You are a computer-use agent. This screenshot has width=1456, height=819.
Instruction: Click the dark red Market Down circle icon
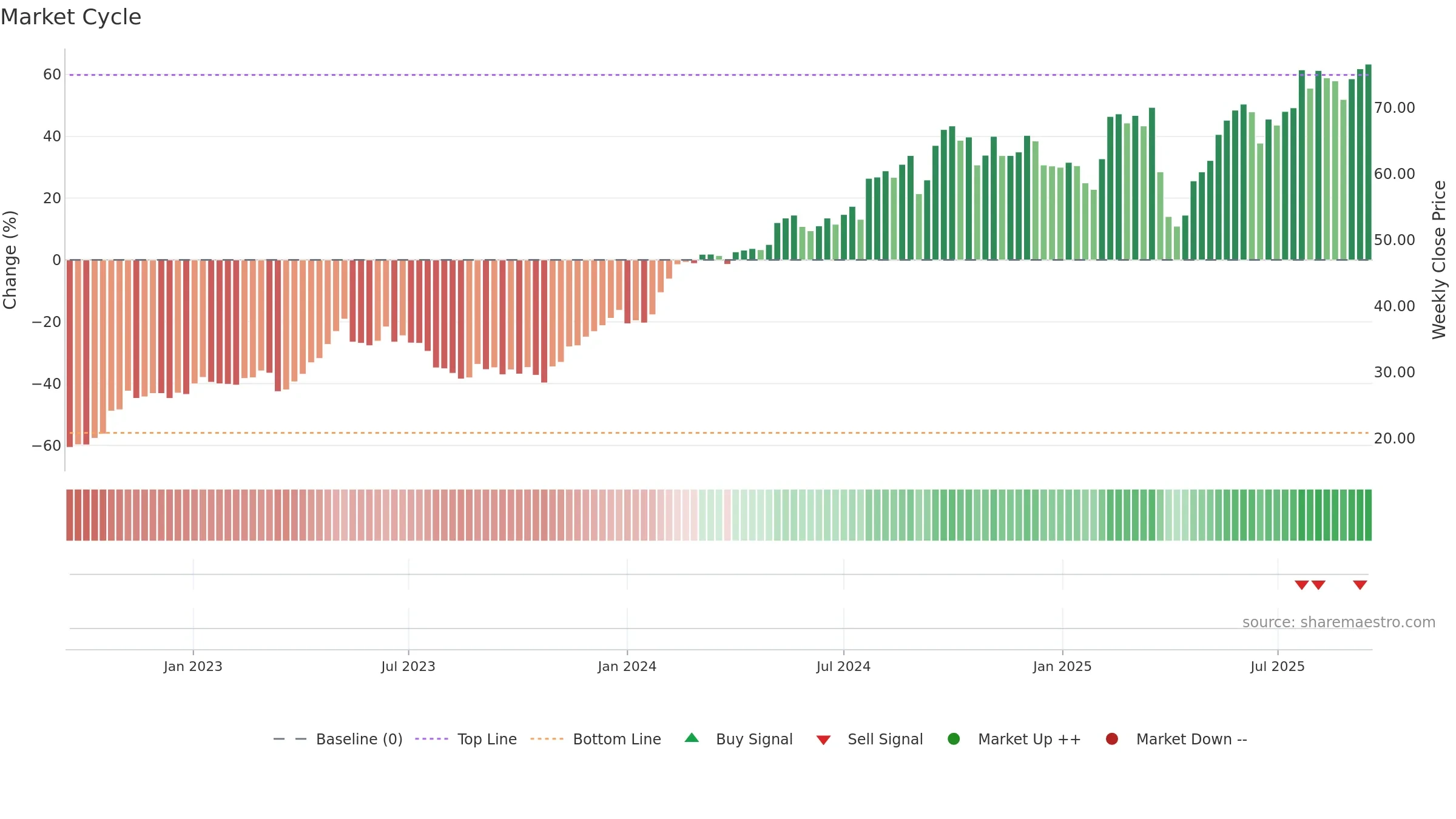(x=1112, y=739)
